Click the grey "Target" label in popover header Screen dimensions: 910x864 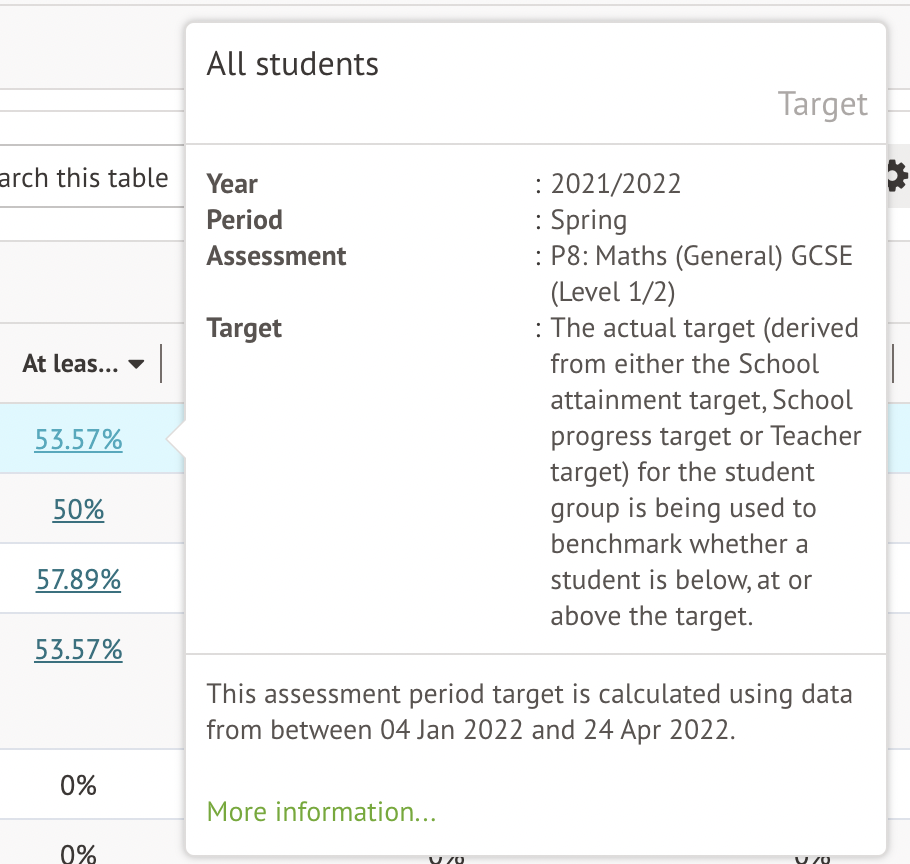pyautogui.click(x=822, y=104)
